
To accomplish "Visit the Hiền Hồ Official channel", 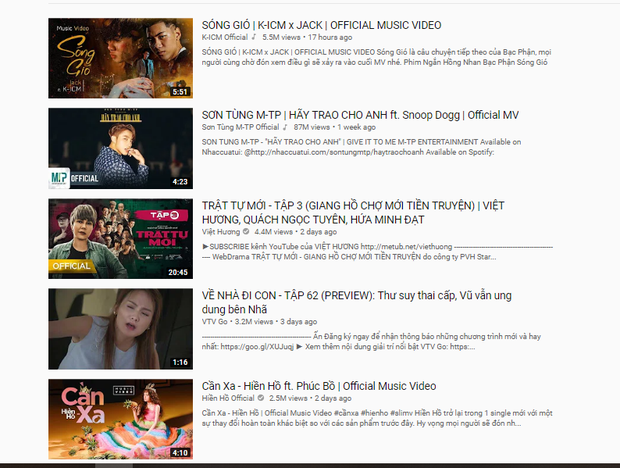I will 228,398.
